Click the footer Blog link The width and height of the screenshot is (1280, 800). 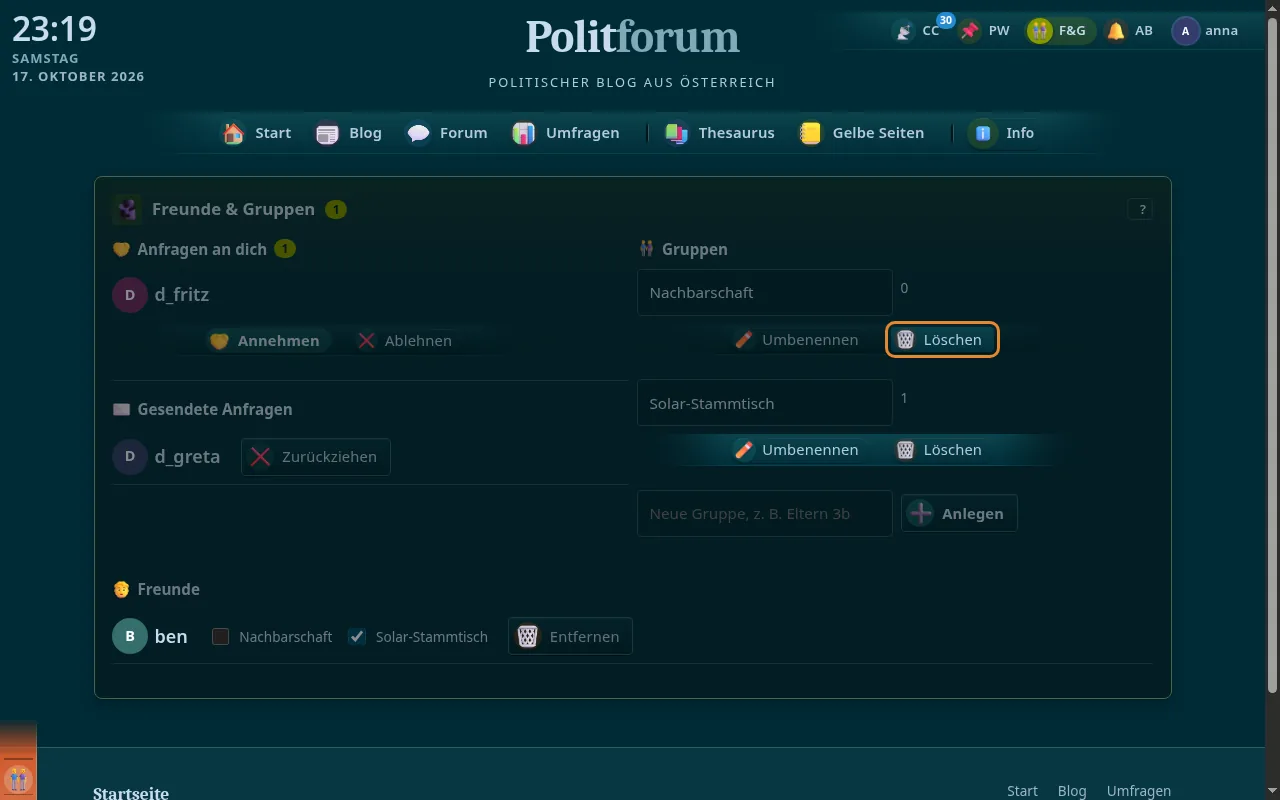tap(1072, 791)
